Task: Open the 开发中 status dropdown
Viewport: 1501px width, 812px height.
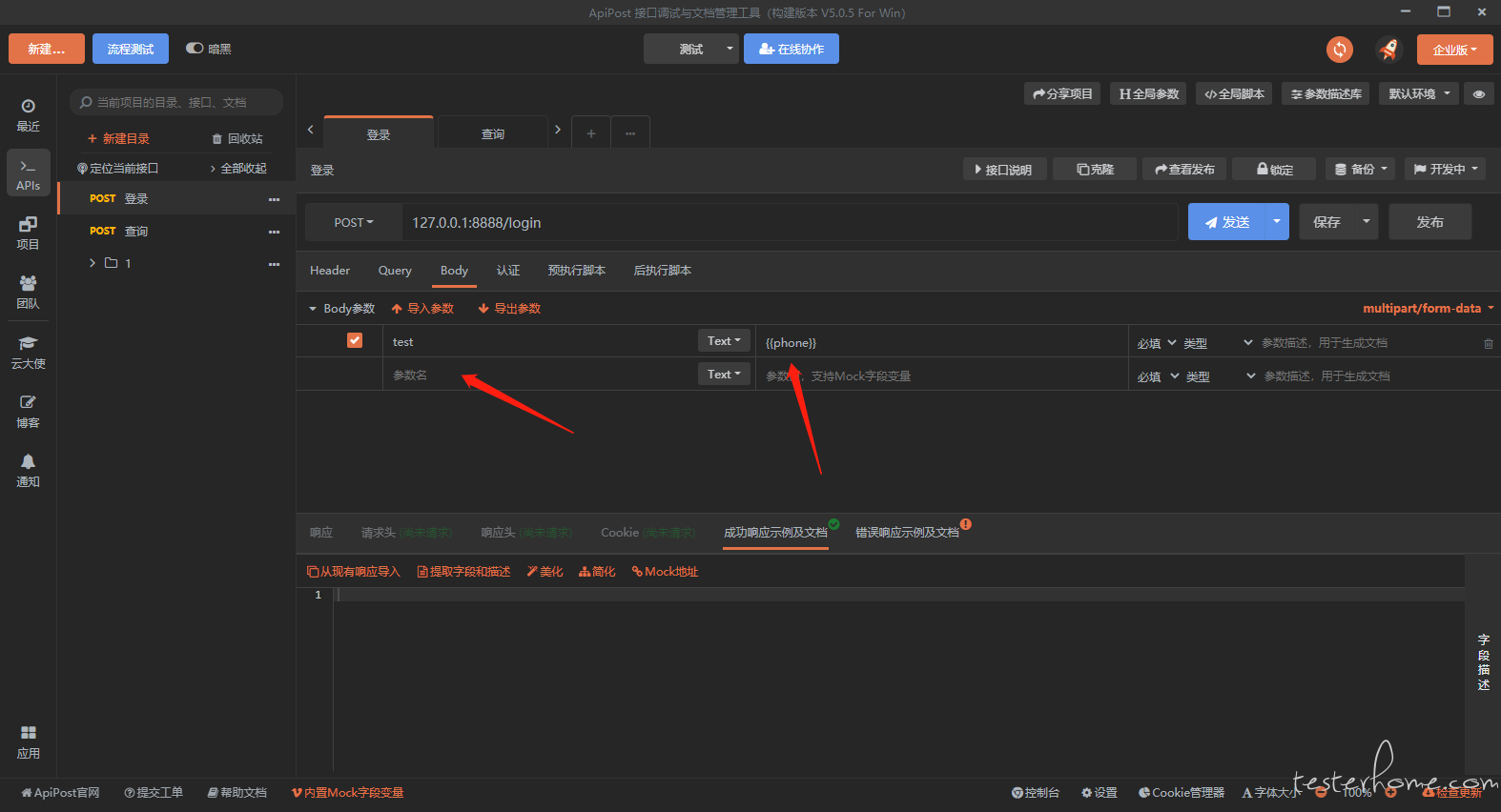Action: point(1446,169)
